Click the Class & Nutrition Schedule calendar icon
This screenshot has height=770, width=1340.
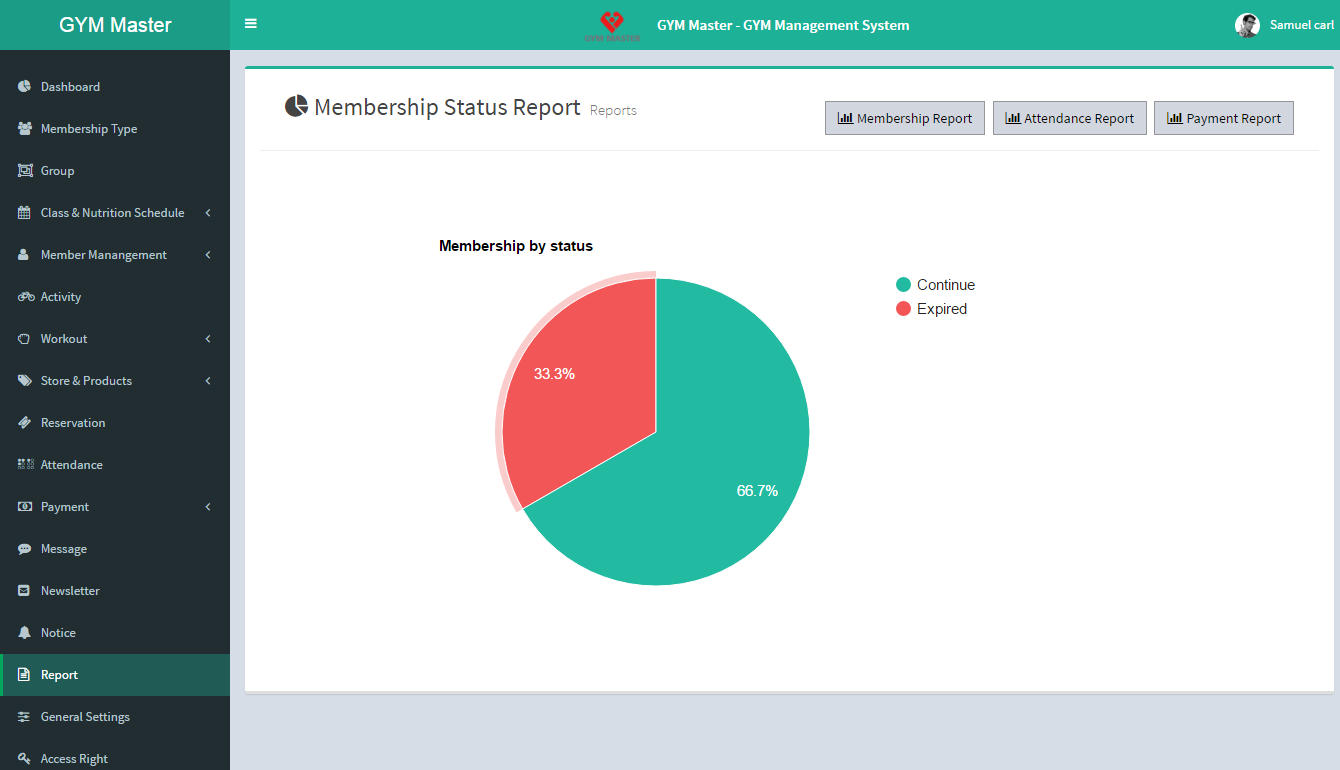point(25,213)
